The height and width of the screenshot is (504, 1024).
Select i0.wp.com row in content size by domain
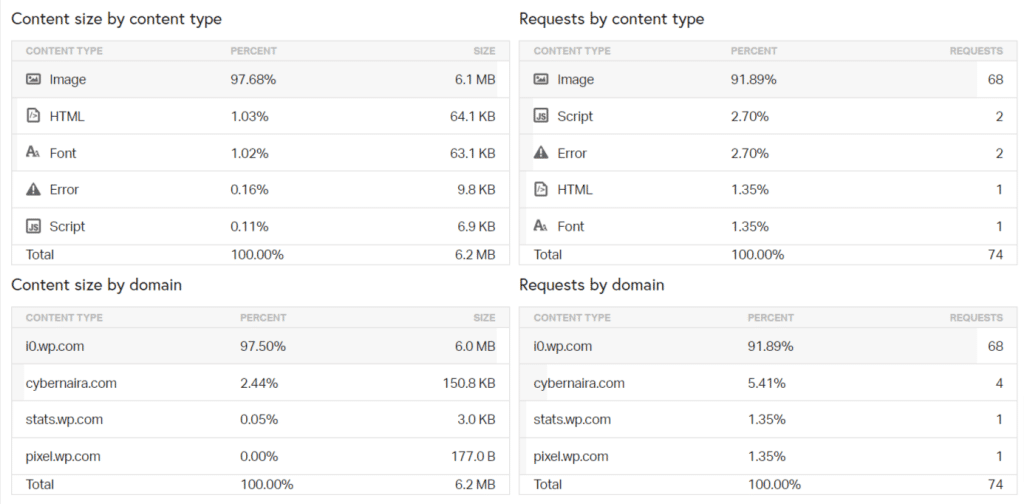[261, 346]
